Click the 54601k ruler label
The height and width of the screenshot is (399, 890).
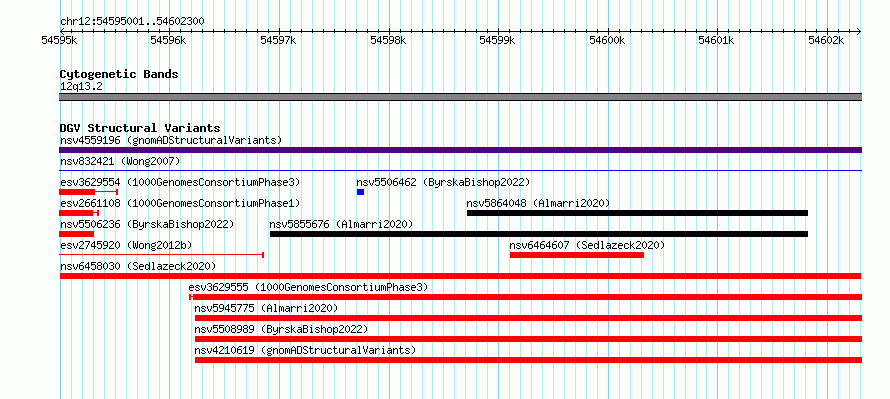click(x=717, y=40)
